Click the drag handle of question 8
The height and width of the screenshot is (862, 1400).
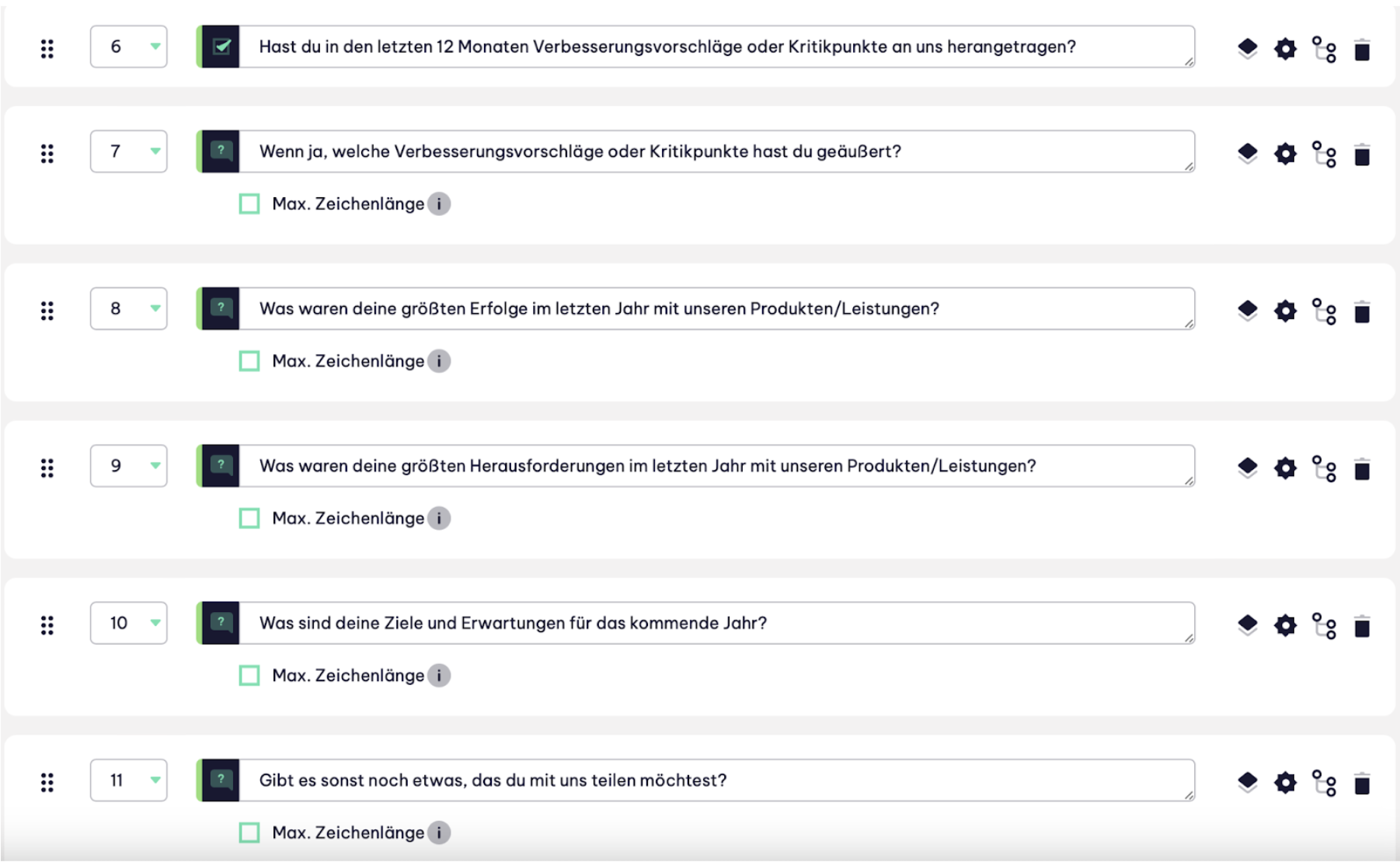tap(47, 311)
